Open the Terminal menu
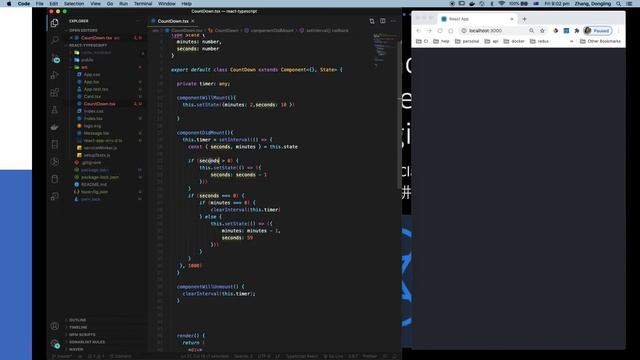640x360 pixels. click(x=143, y=4)
